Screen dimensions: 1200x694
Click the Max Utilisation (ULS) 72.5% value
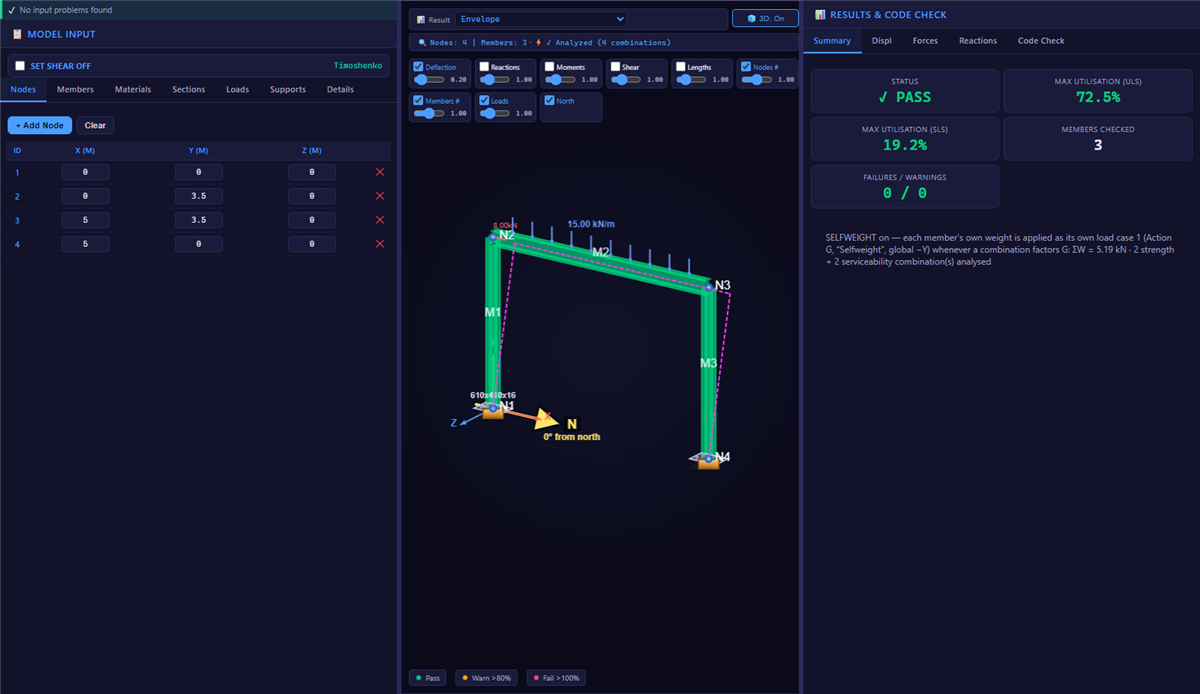pos(1097,97)
